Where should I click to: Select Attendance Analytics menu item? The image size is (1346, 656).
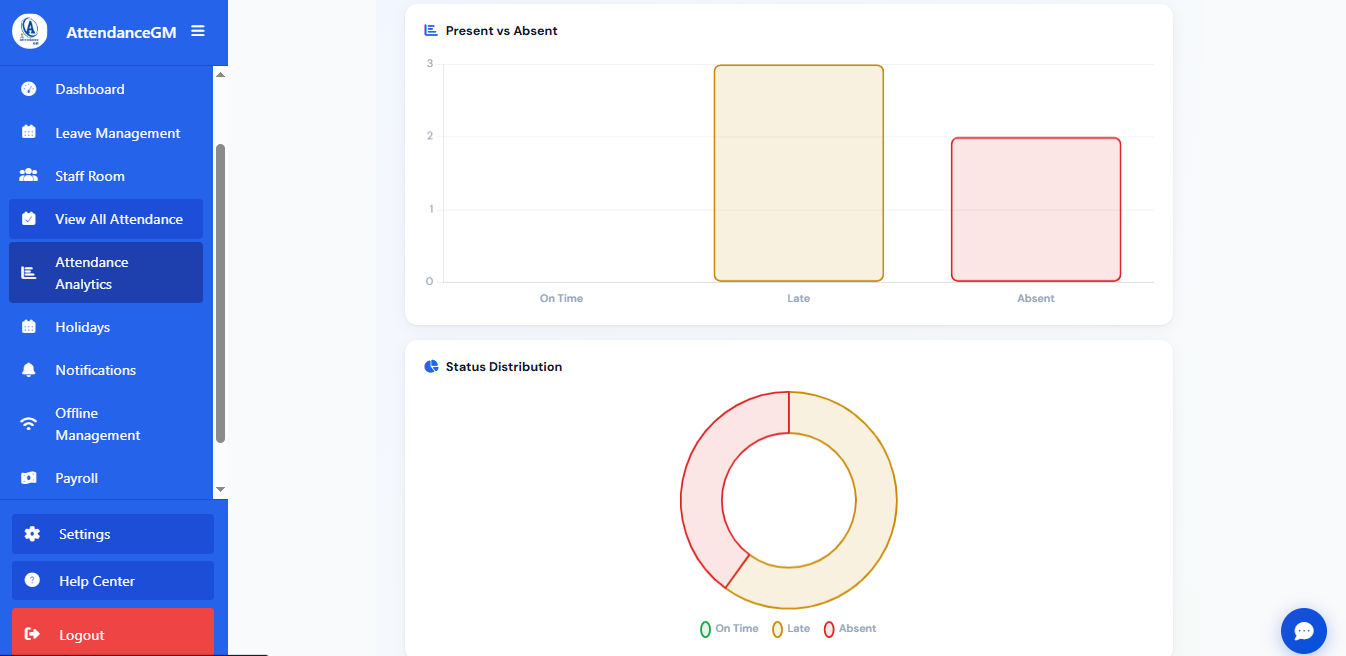(x=106, y=272)
